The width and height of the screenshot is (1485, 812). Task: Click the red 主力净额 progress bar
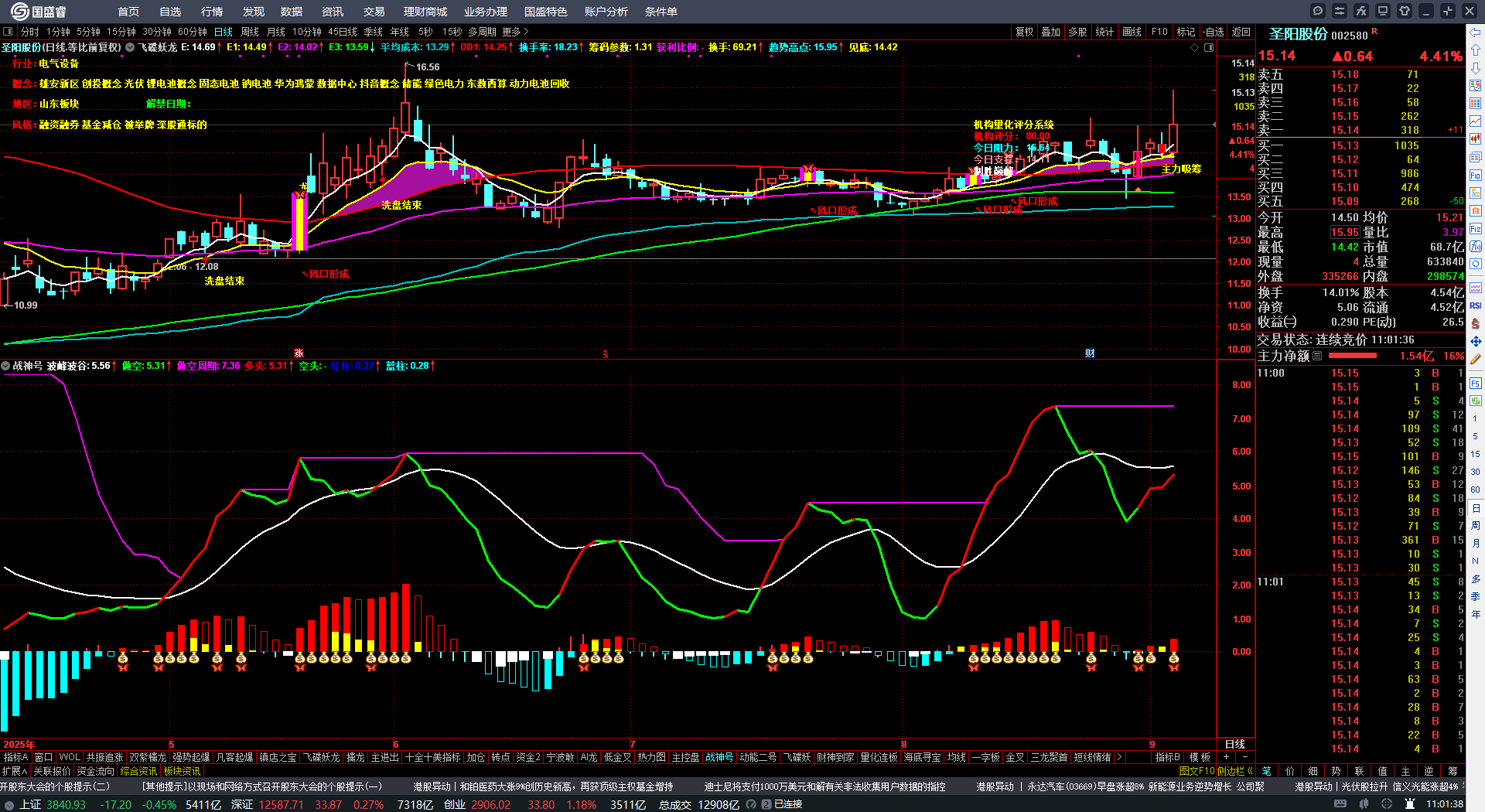[x=1352, y=356]
